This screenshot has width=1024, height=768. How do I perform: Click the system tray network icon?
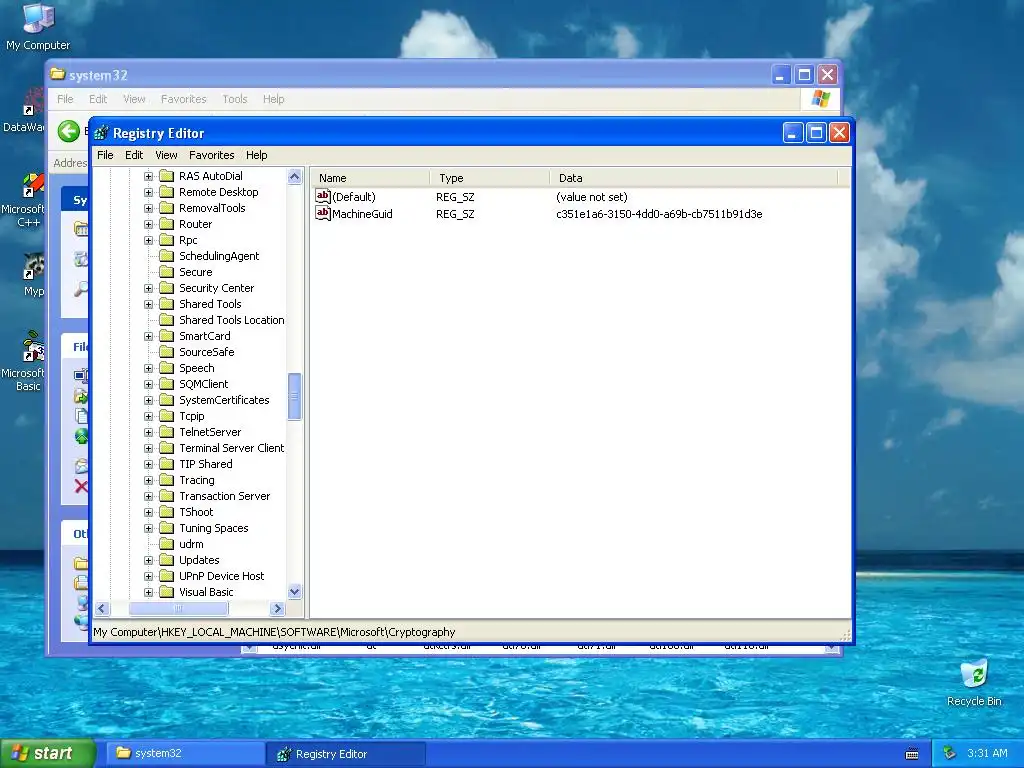[x=950, y=753]
